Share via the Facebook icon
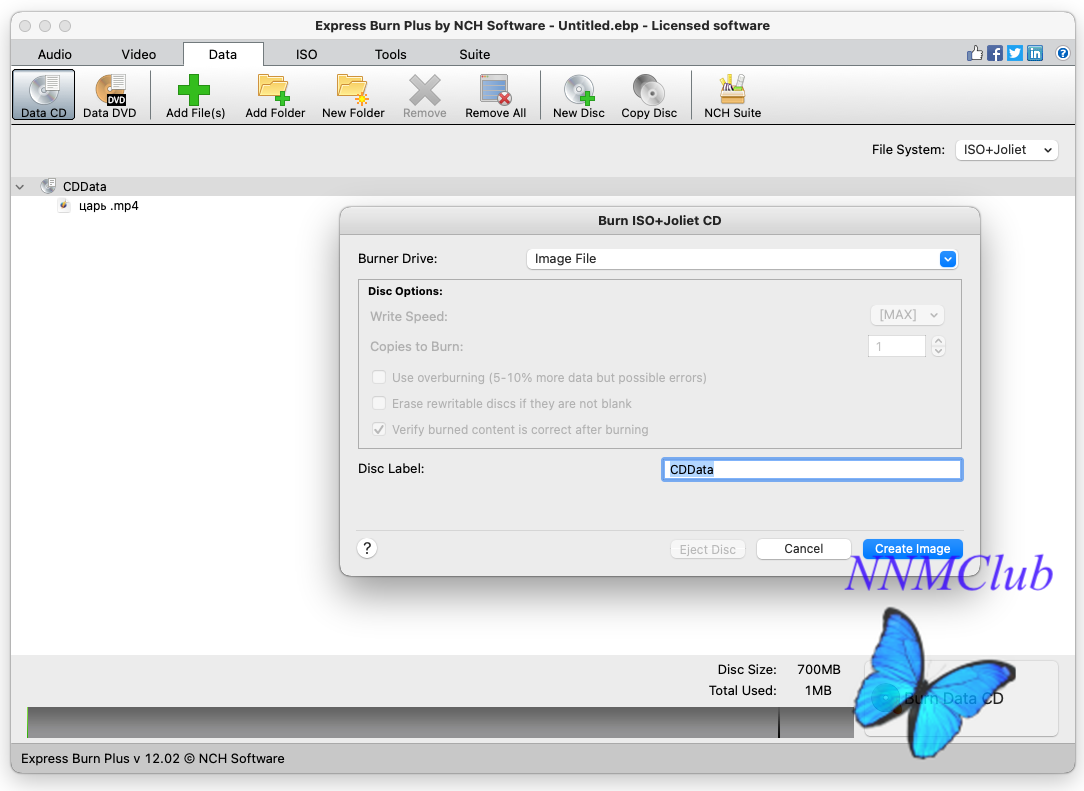 click(x=995, y=53)
